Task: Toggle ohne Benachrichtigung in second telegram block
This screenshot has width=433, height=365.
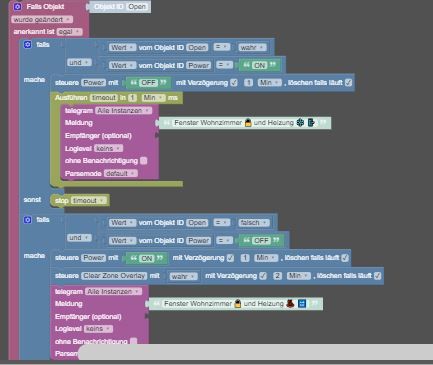Action: pyautogui.click(x=133, y=341)
